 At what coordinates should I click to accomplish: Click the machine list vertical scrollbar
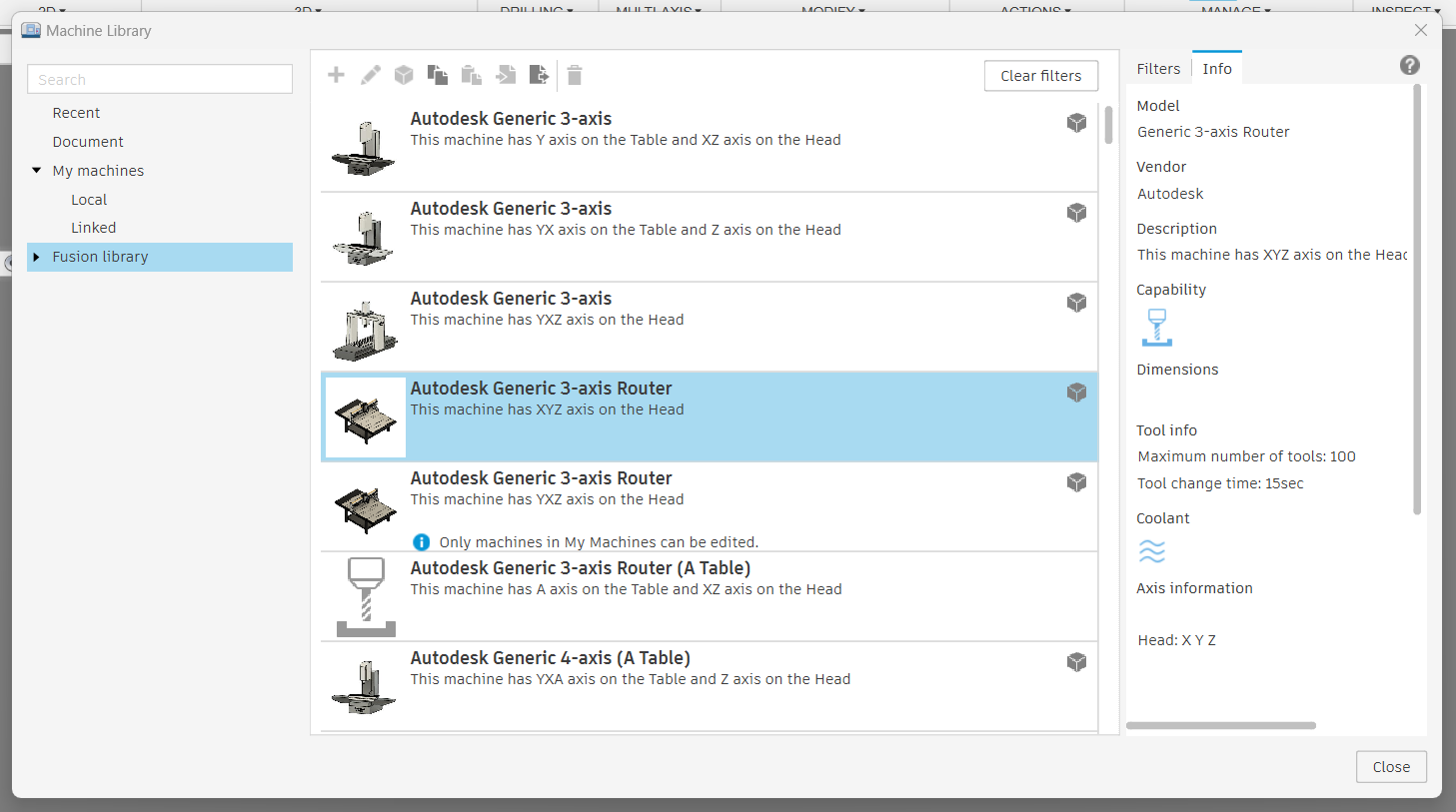coord(1108,125)
